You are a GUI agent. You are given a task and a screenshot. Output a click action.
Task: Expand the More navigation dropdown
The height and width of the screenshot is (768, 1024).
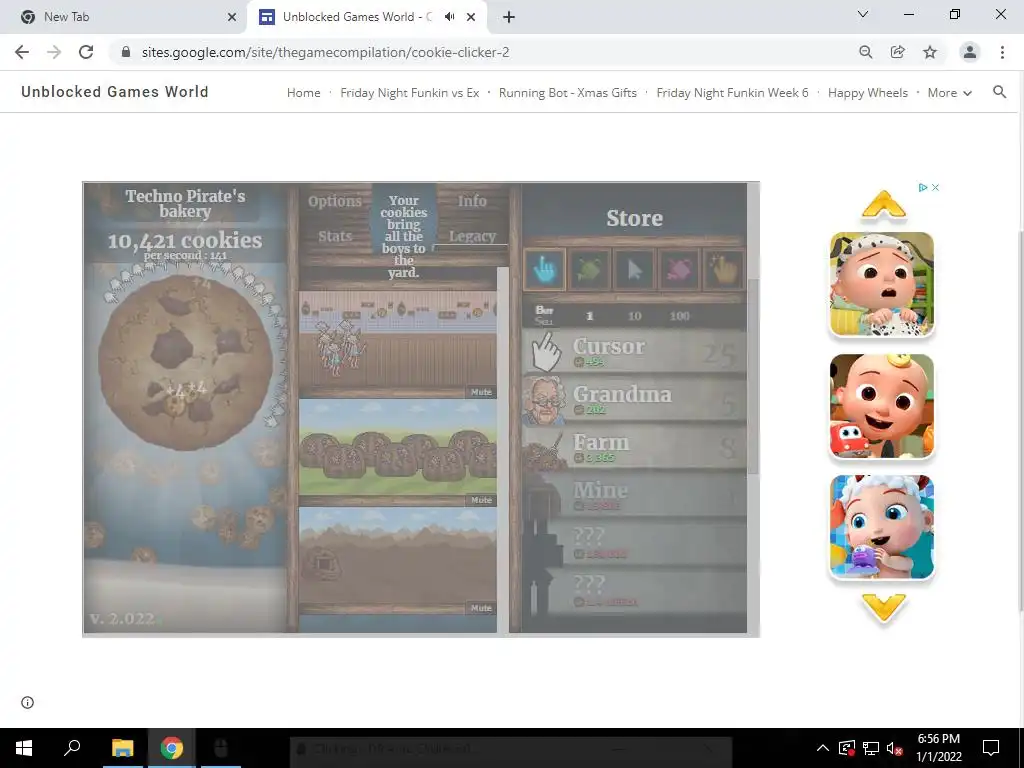pyautogui.click(x=950, y=93)
